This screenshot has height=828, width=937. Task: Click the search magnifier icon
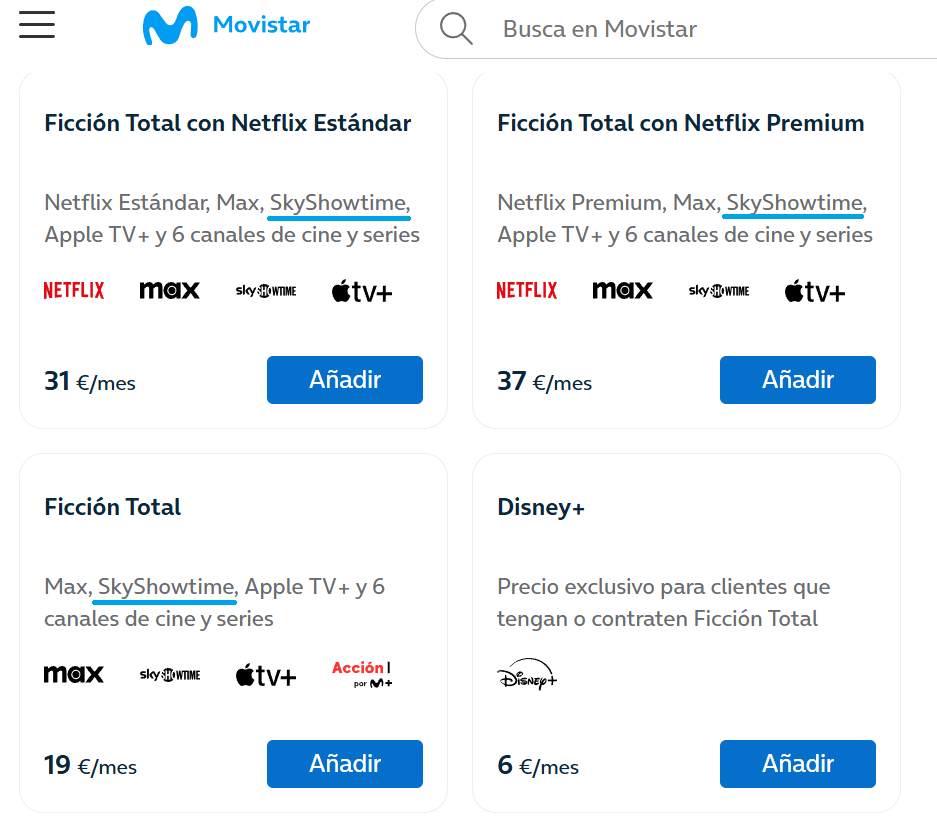(456, 29)
